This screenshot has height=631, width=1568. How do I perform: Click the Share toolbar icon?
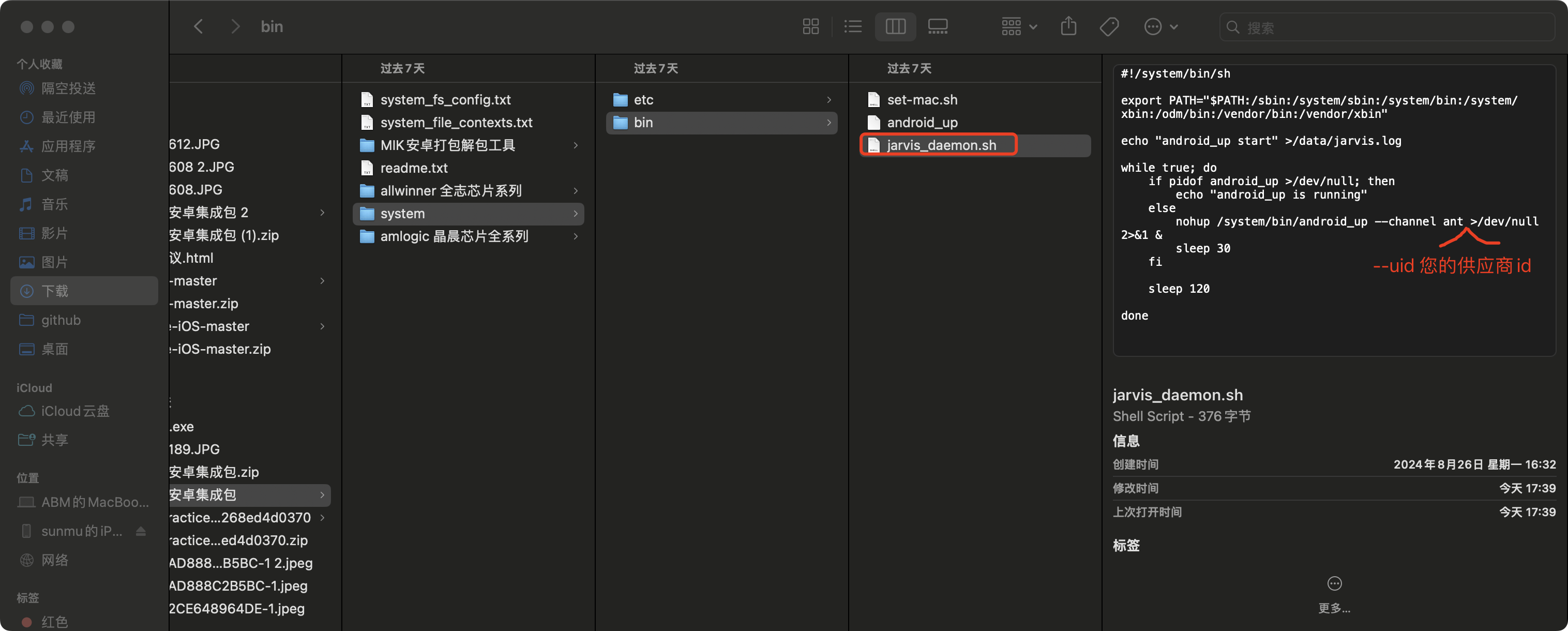1068,27
